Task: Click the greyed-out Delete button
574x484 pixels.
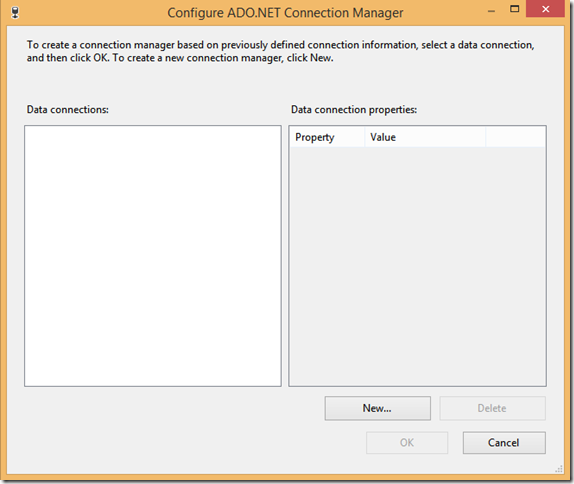Action: 492,408
